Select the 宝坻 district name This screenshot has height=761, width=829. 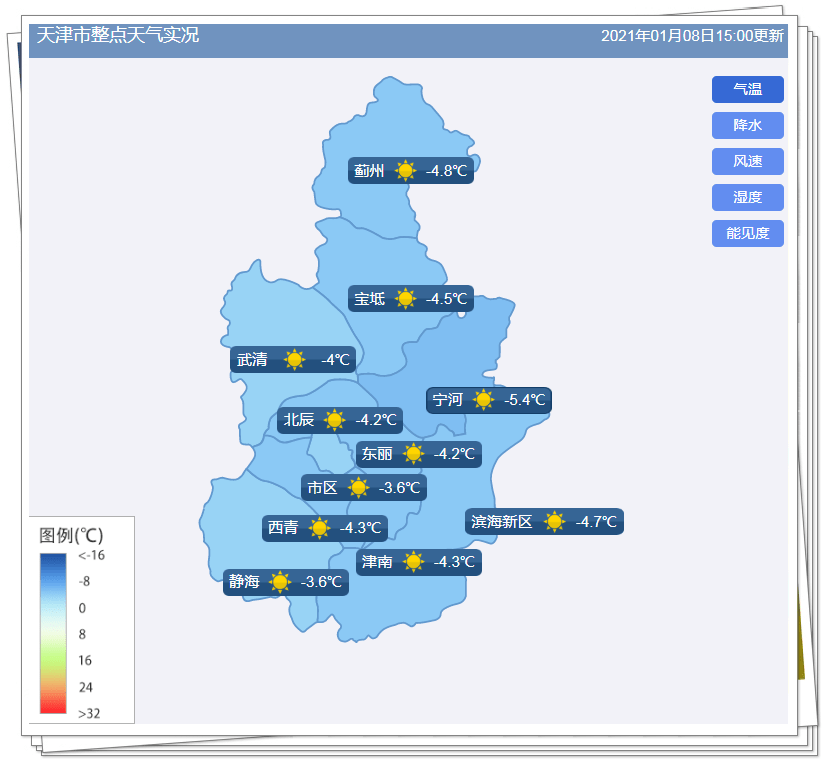pyautogui.click(x=369, y=299)
